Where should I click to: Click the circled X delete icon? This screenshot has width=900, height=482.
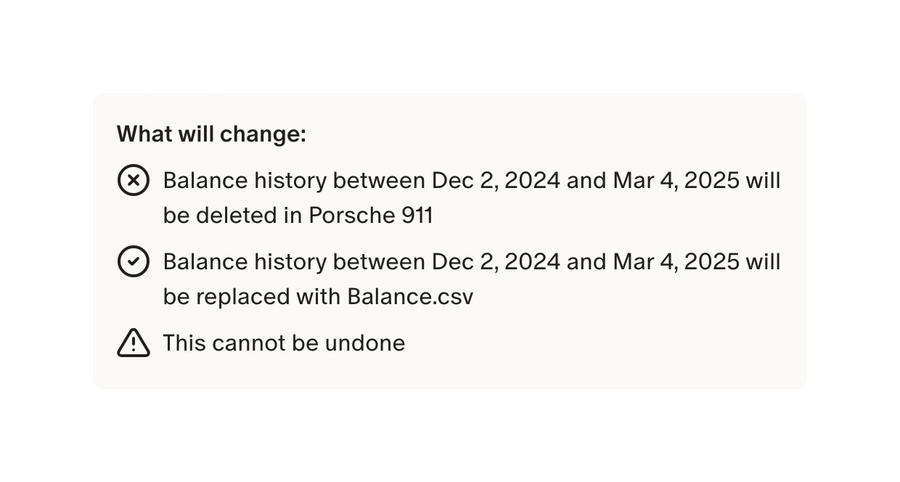coord(133,181)
